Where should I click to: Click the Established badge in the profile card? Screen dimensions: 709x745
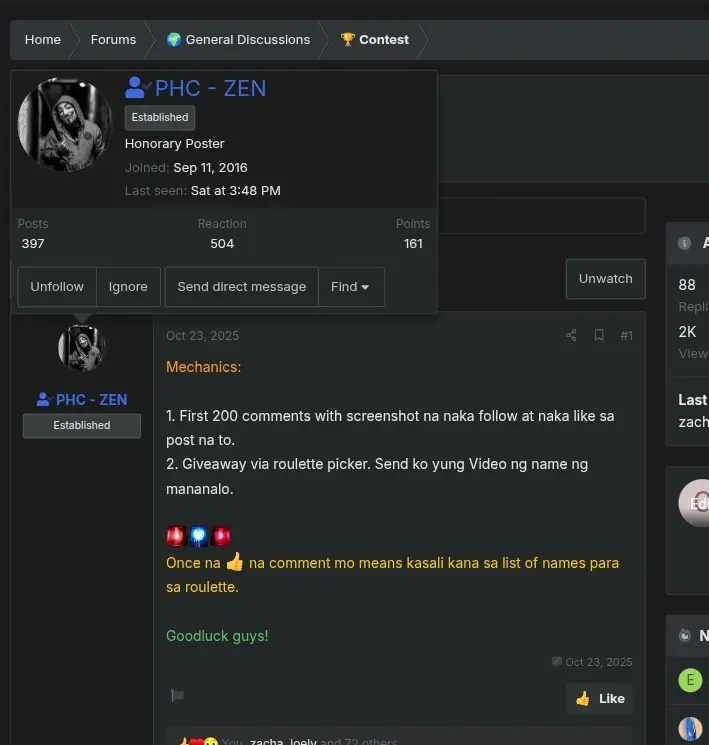pos(160,117)
